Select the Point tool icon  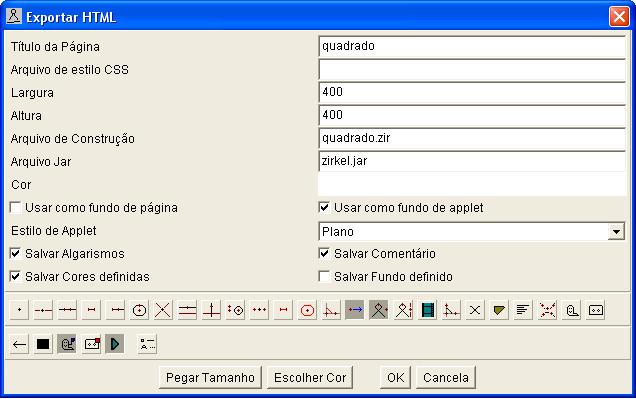point(19,311)
